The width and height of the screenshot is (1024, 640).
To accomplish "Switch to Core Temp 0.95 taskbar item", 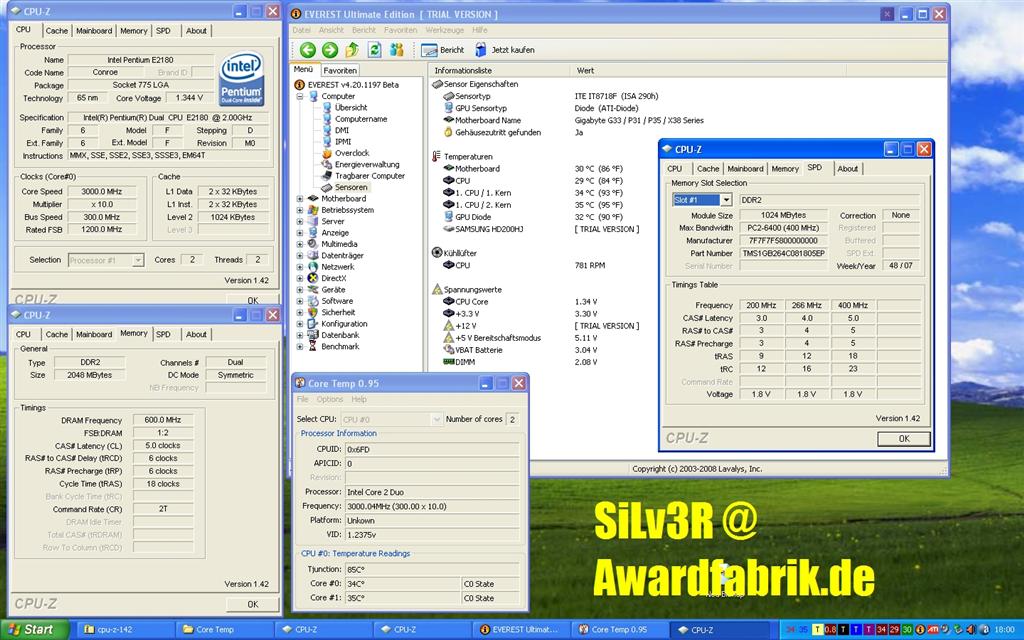I will pyautogui.click(x=619, y=630).
